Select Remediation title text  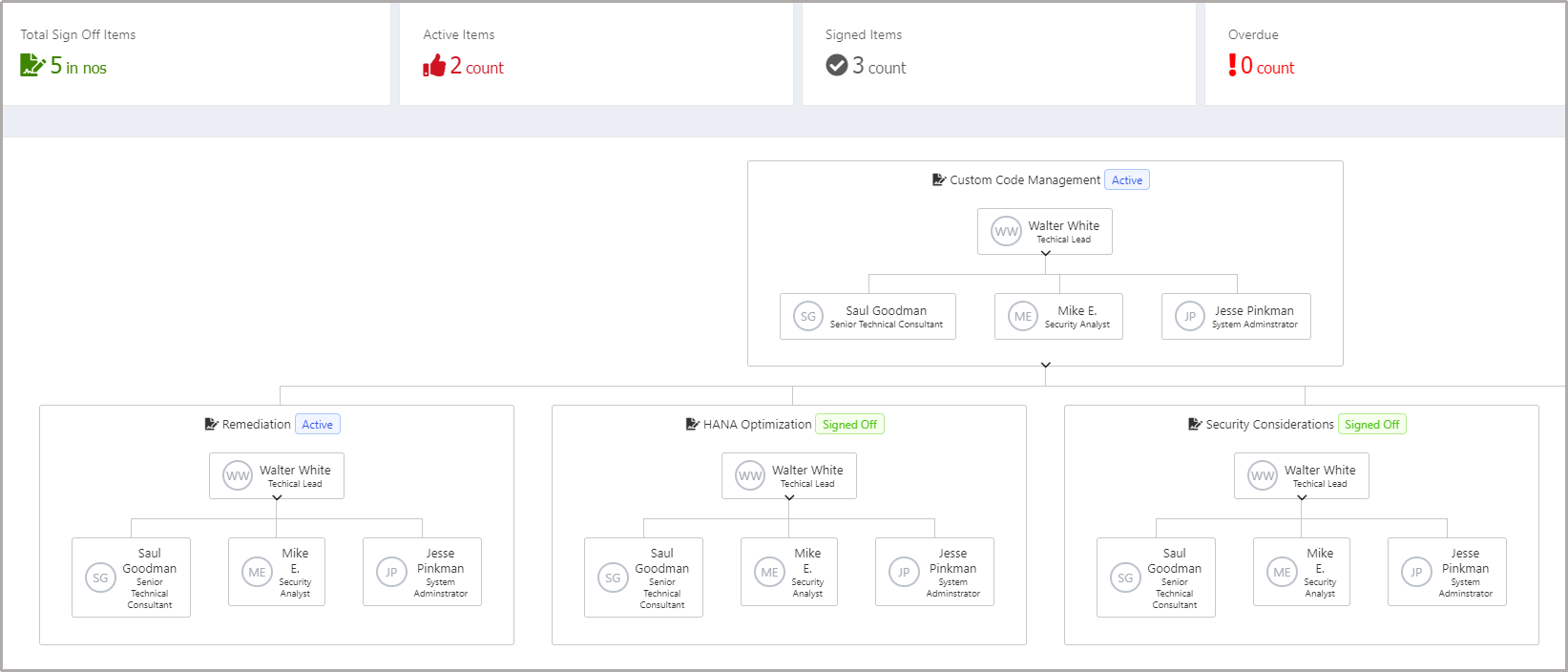(257, 424)
